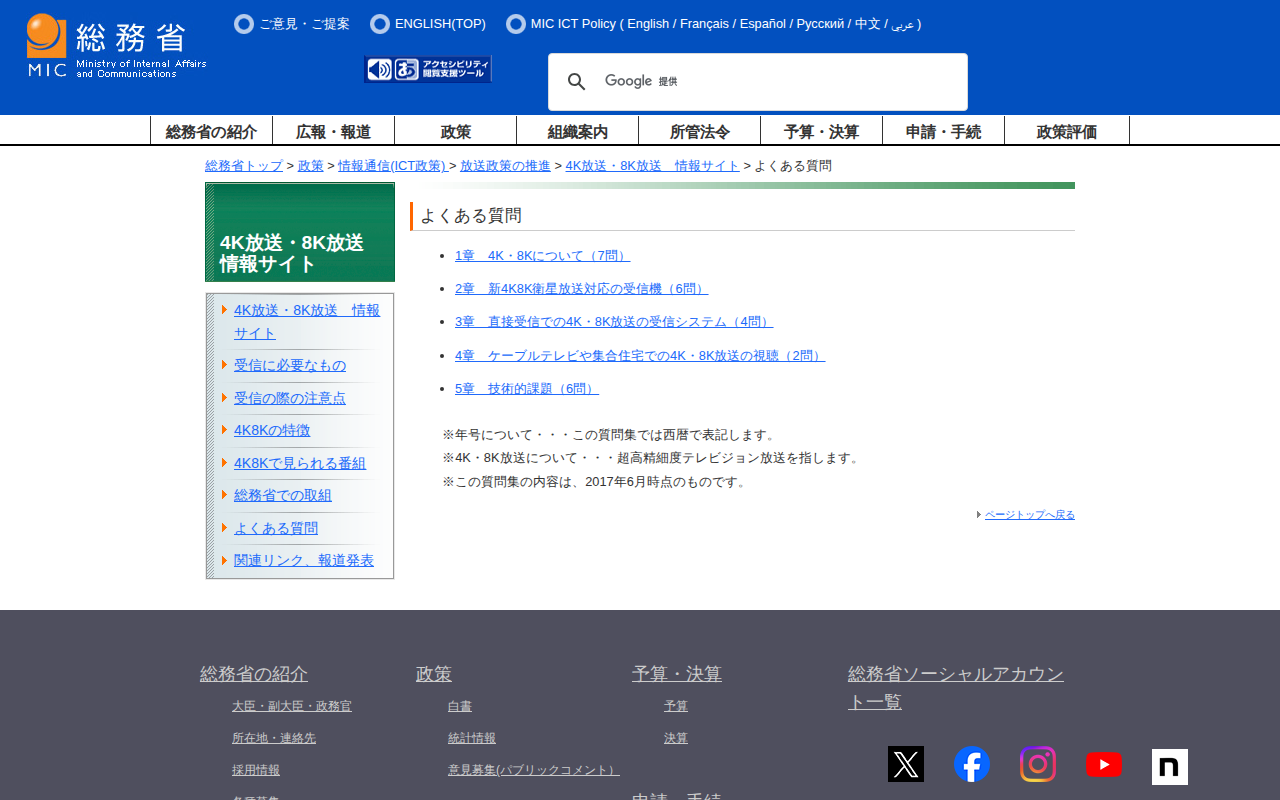The height and width of the screenshot is (800, 1280).
Task: Open the accessibility support tool icon
Action: pos(428,69)
